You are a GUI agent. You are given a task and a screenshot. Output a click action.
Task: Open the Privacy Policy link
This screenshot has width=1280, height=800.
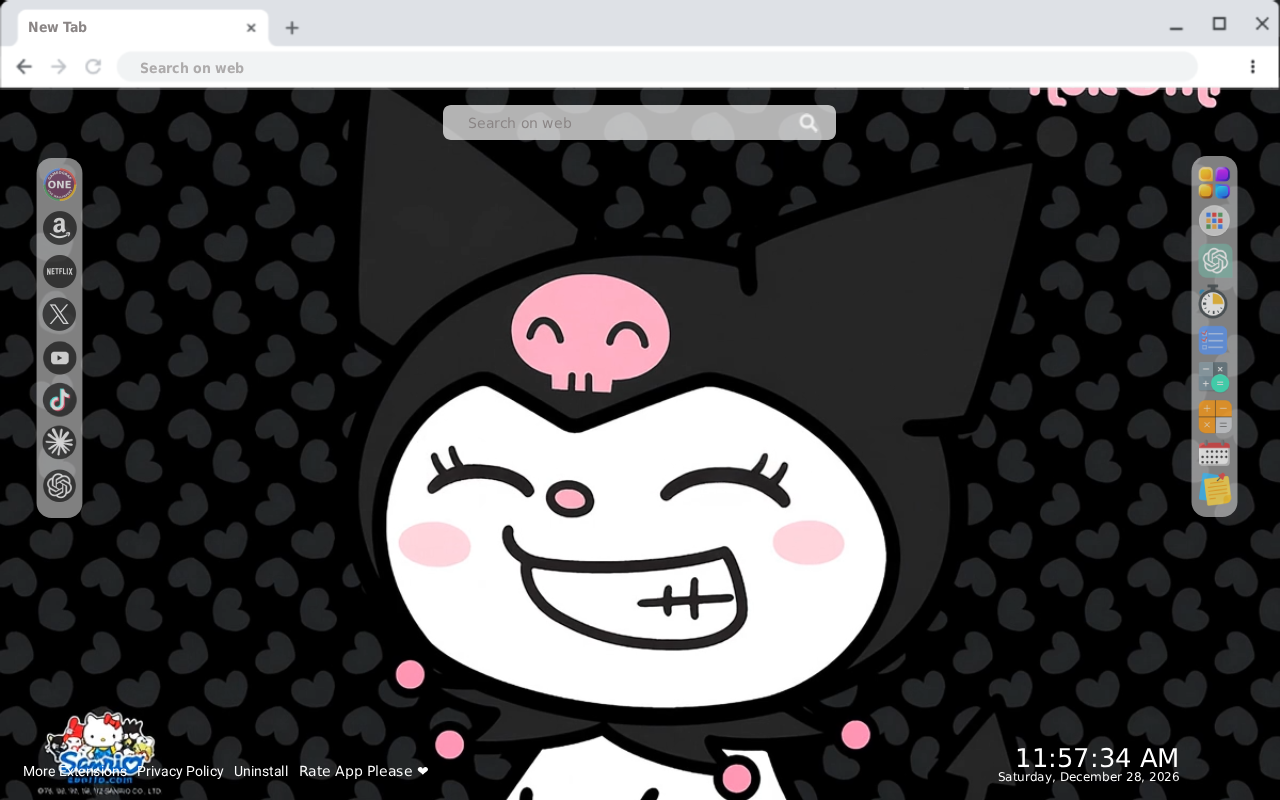coord(180,771)
